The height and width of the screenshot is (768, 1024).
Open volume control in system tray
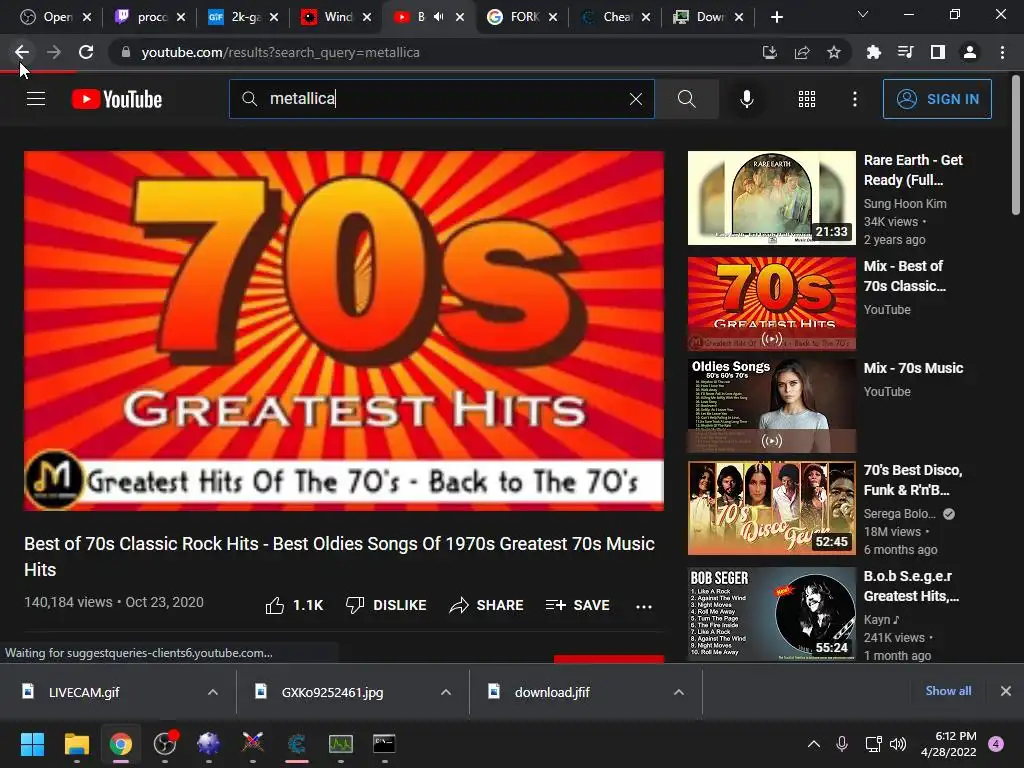tap(898, 744)
